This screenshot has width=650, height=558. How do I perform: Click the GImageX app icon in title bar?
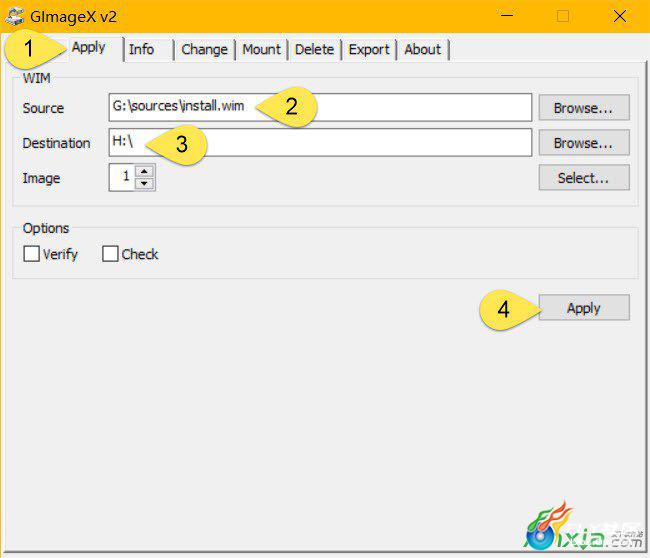tap(15, 17)
